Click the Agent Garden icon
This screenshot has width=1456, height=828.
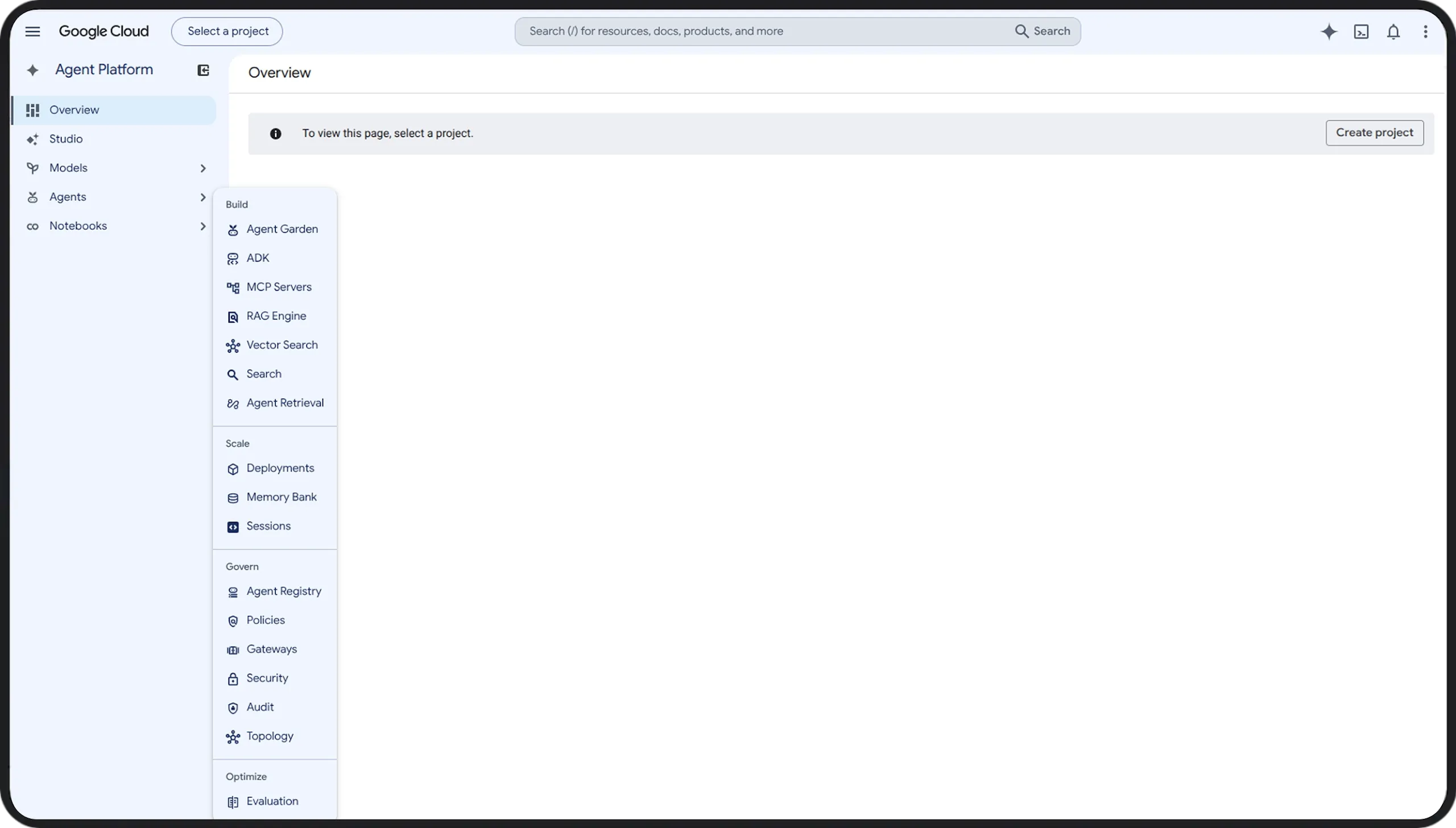[233, 230]
